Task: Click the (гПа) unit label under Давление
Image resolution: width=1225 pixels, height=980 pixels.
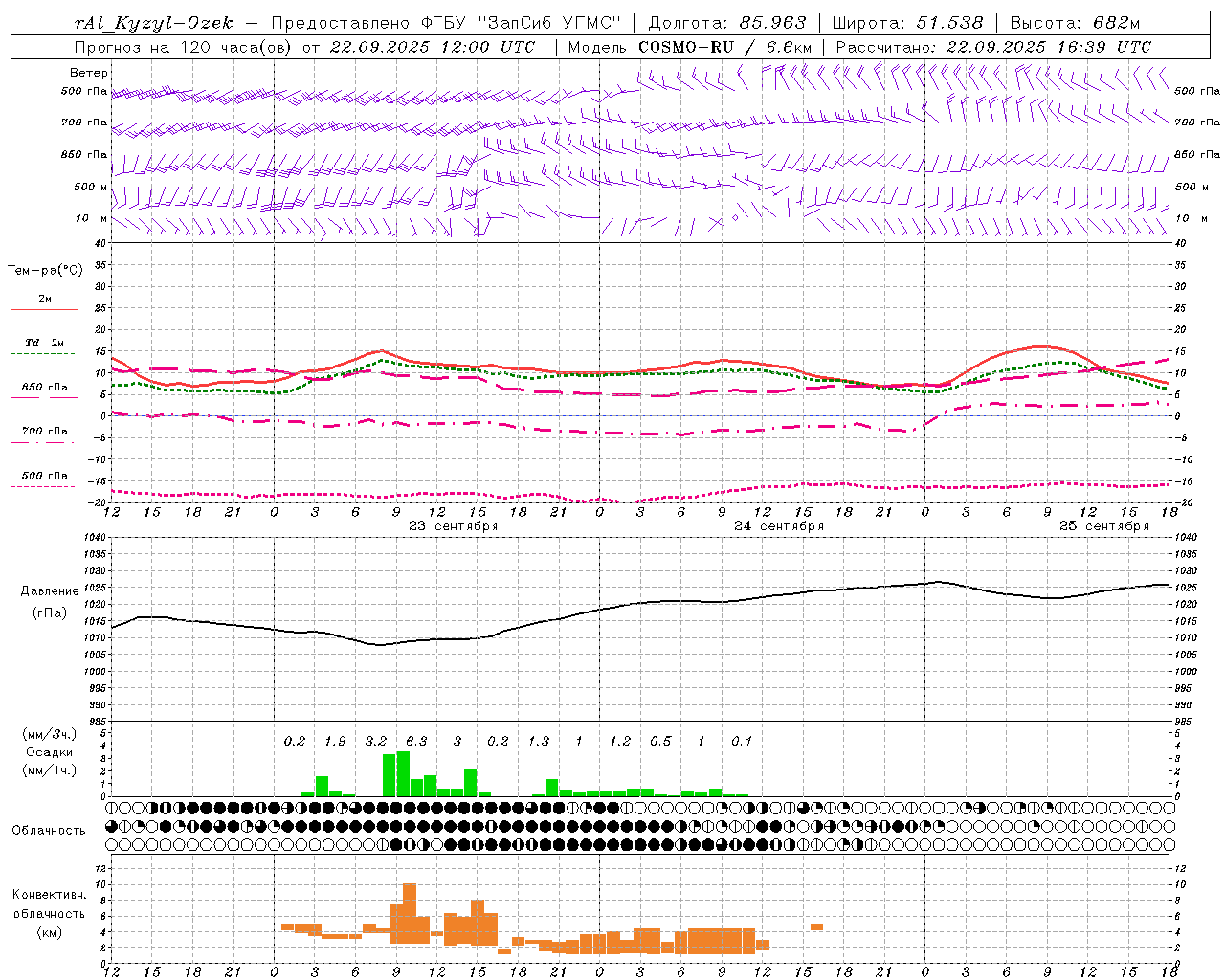Action: point(50,612)
